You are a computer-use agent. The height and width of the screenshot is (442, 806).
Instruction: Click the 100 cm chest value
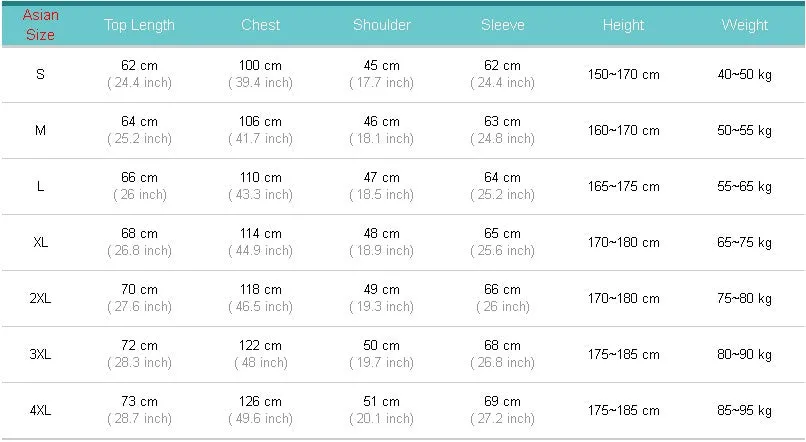coord(260,65)
